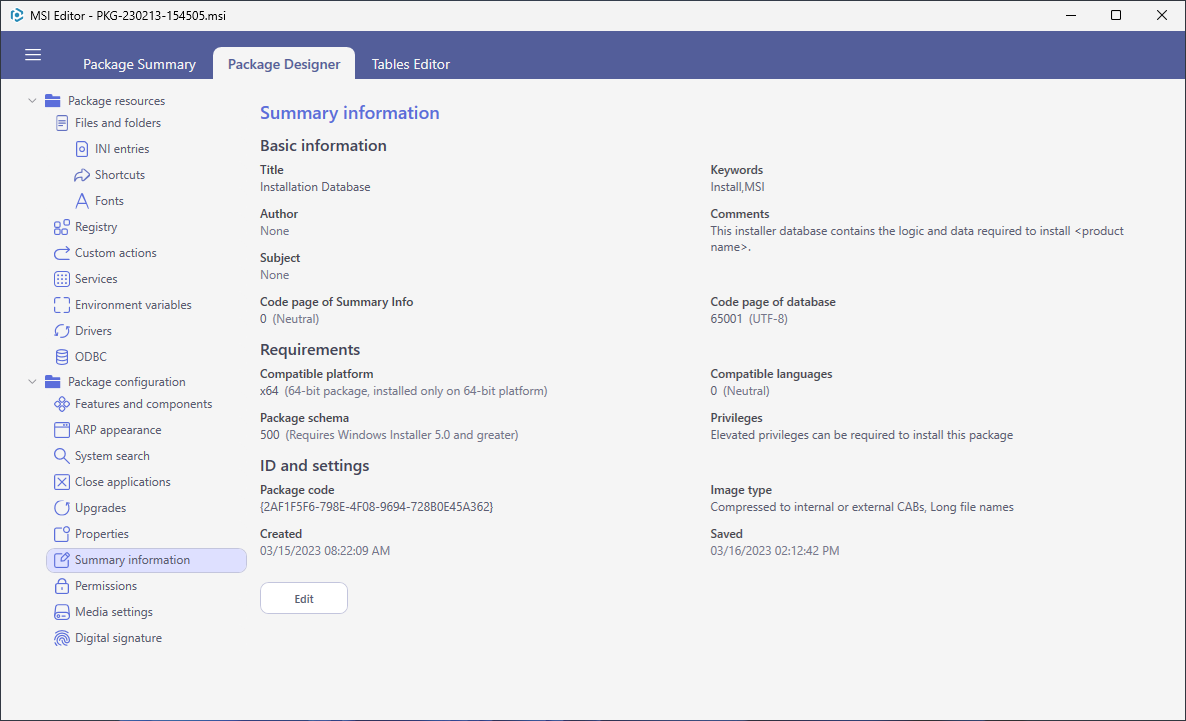
Task: Click the INI entries icon
Action: click(82, 149)
